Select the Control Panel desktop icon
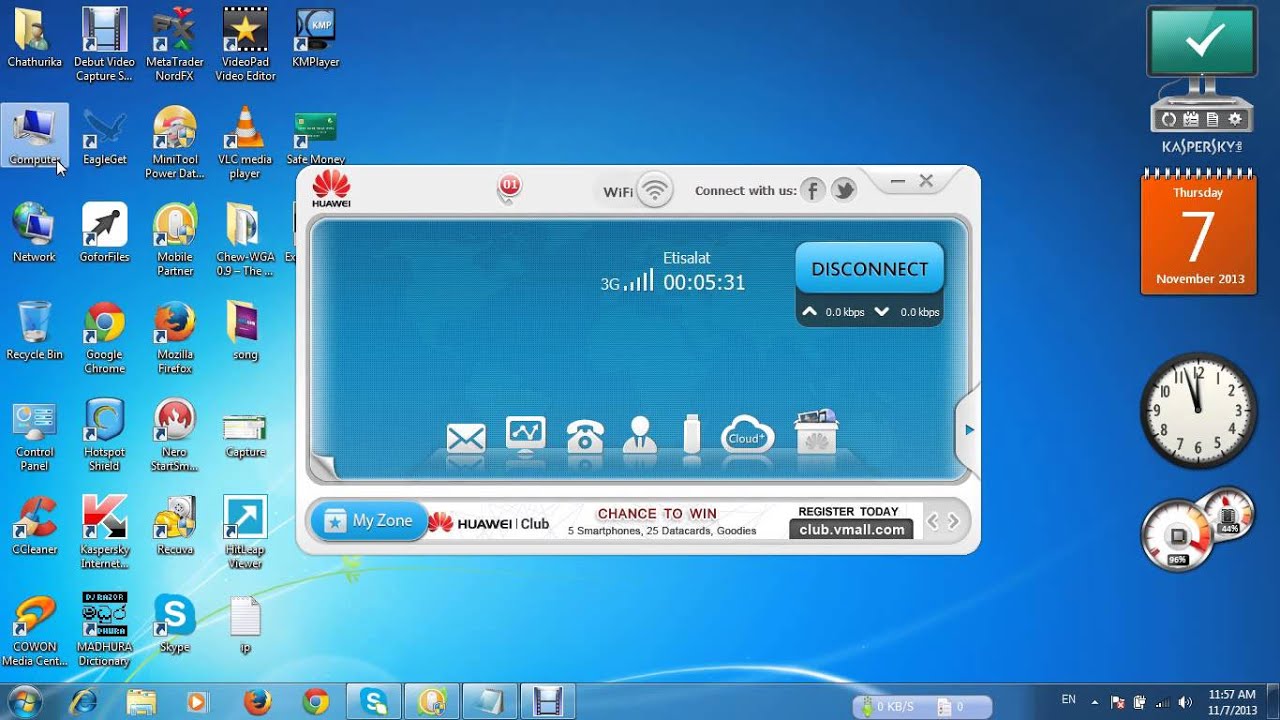Screen dimensions: 1280x720 pyautogui.click(x=35, y=435)
